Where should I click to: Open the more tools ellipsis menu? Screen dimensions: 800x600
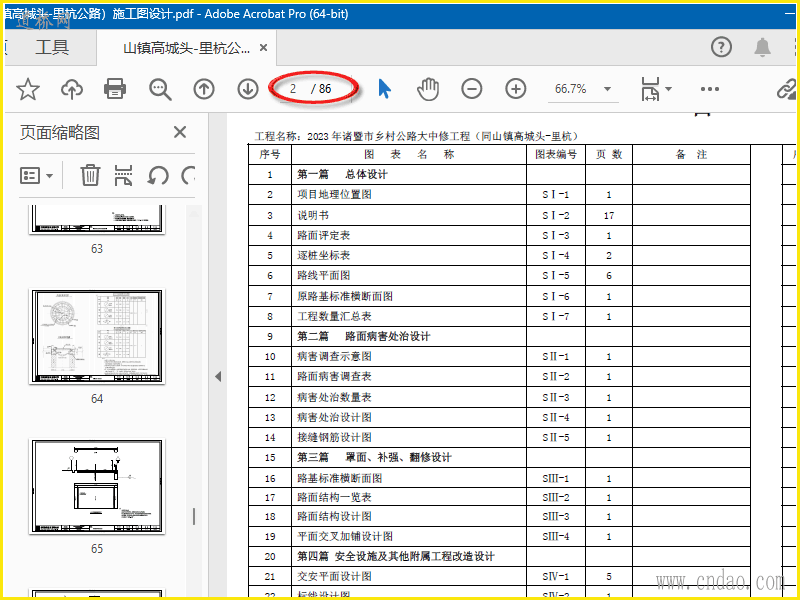pos(710,89)
